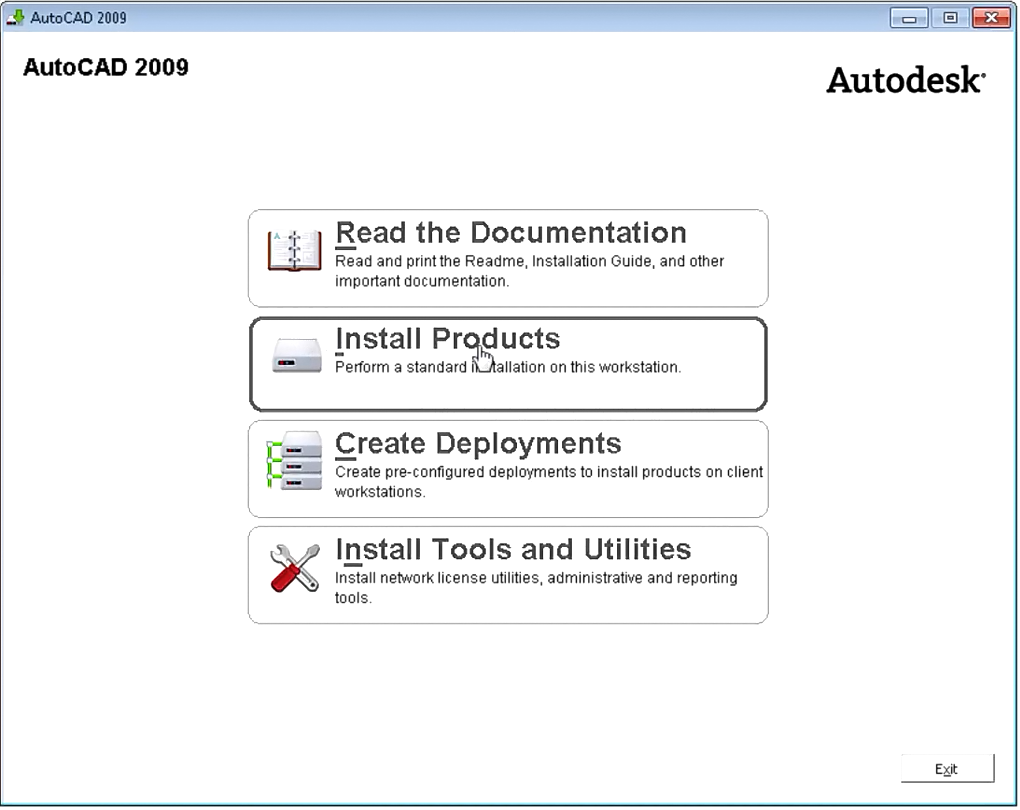This screenshot has width=1020, height=810.
Task: Click the single drive Install Products icon
Action: coord(297,355)
